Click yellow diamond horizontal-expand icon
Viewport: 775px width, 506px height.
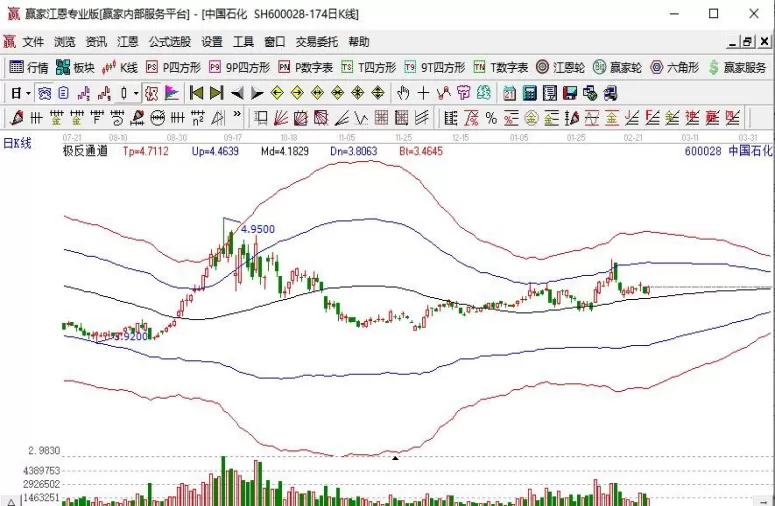(x=317, y=93)
